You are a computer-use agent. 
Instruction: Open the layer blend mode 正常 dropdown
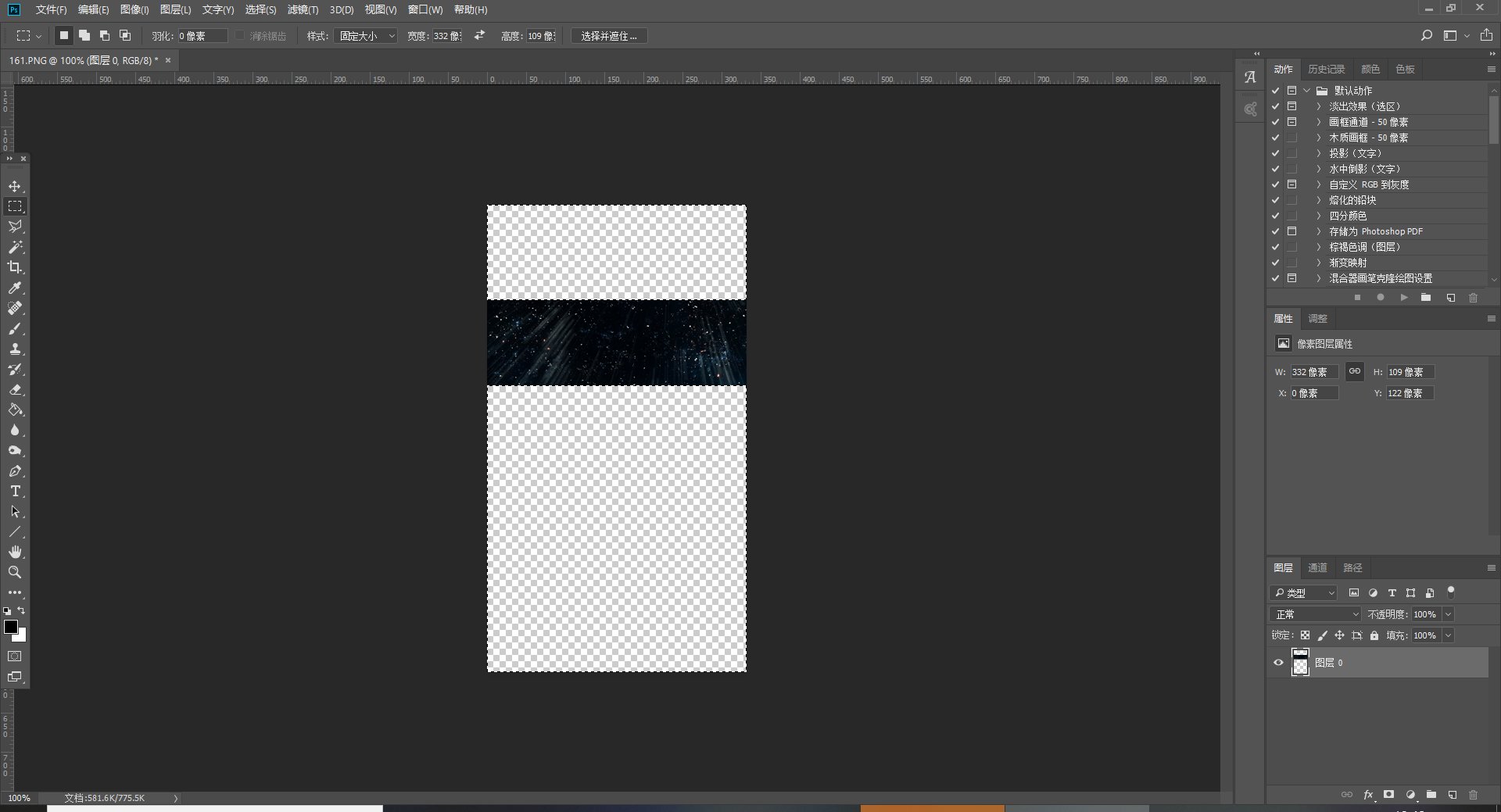click(1316, 614)
